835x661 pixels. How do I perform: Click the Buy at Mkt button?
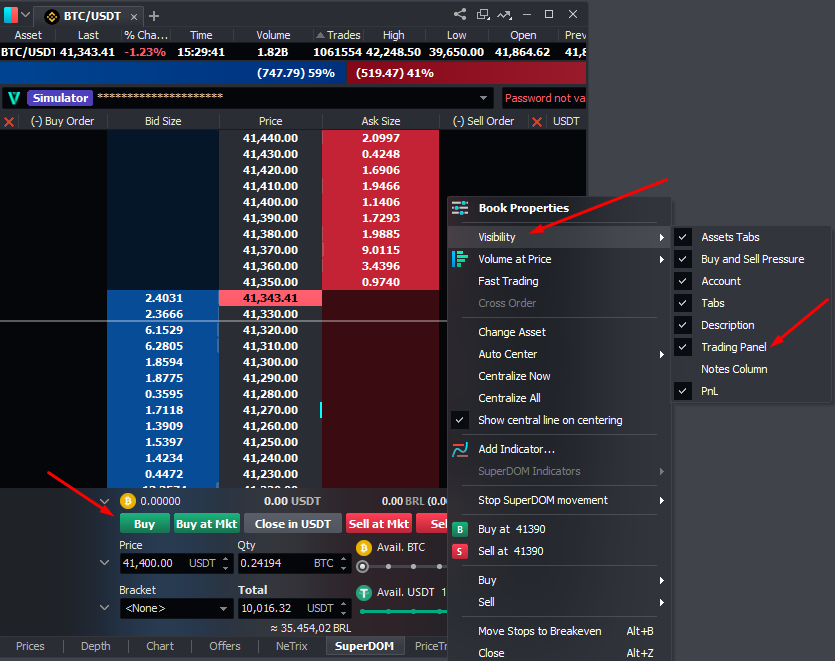207,524
